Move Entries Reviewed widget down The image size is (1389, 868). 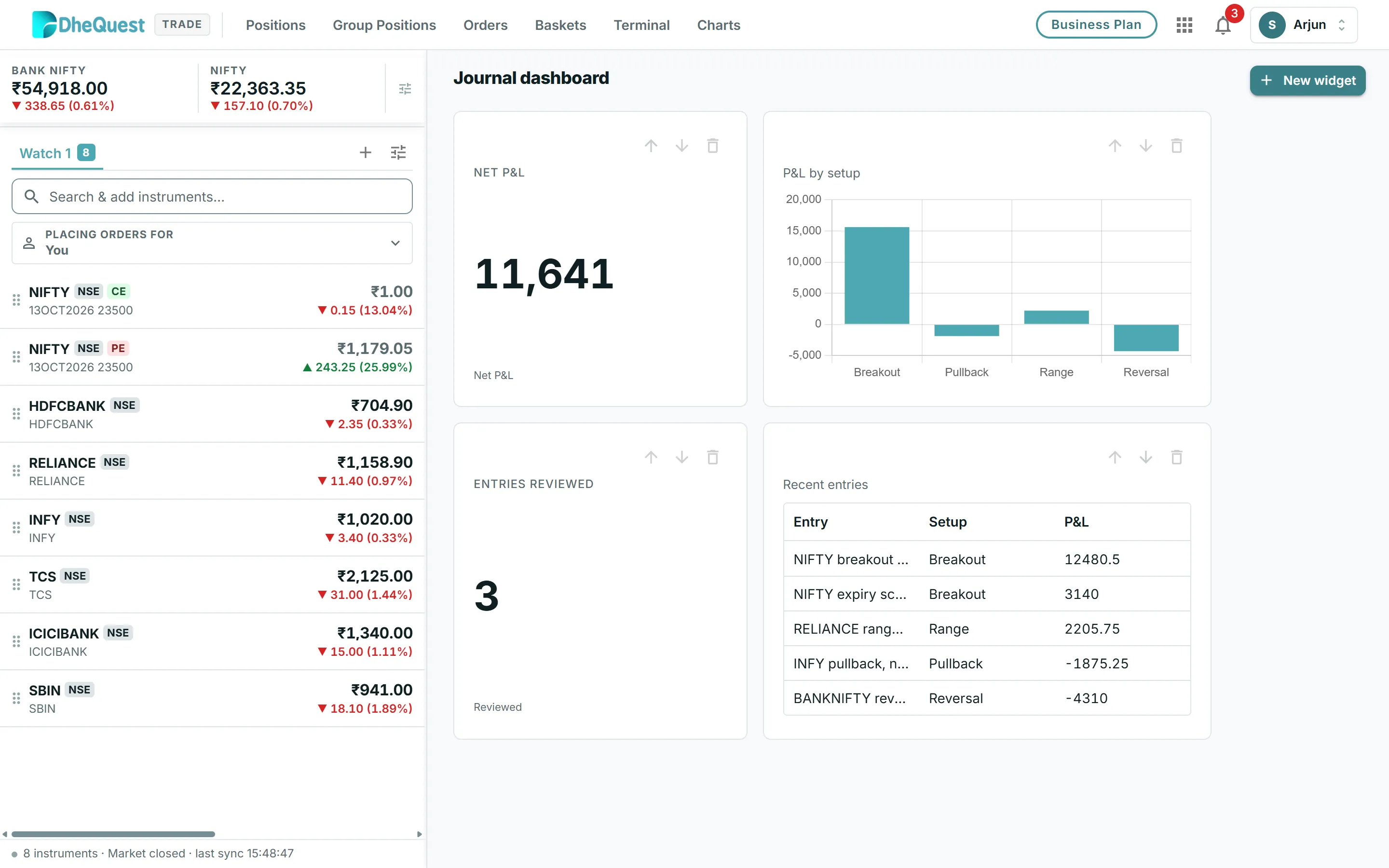[x=682, y=458]
